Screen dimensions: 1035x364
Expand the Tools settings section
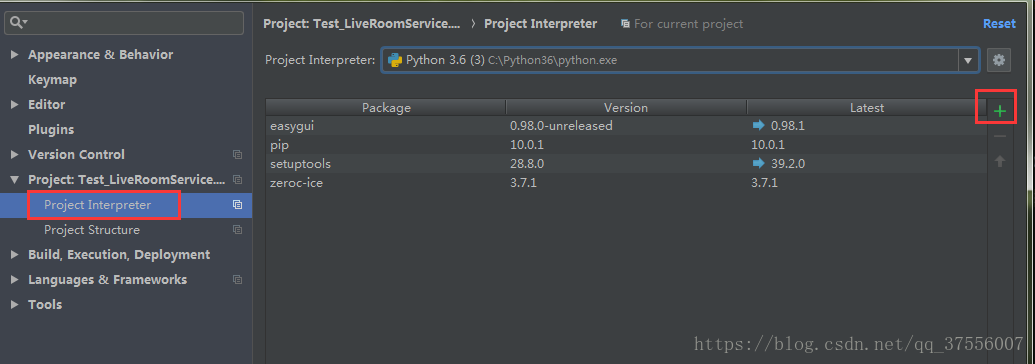coord(15,305)
